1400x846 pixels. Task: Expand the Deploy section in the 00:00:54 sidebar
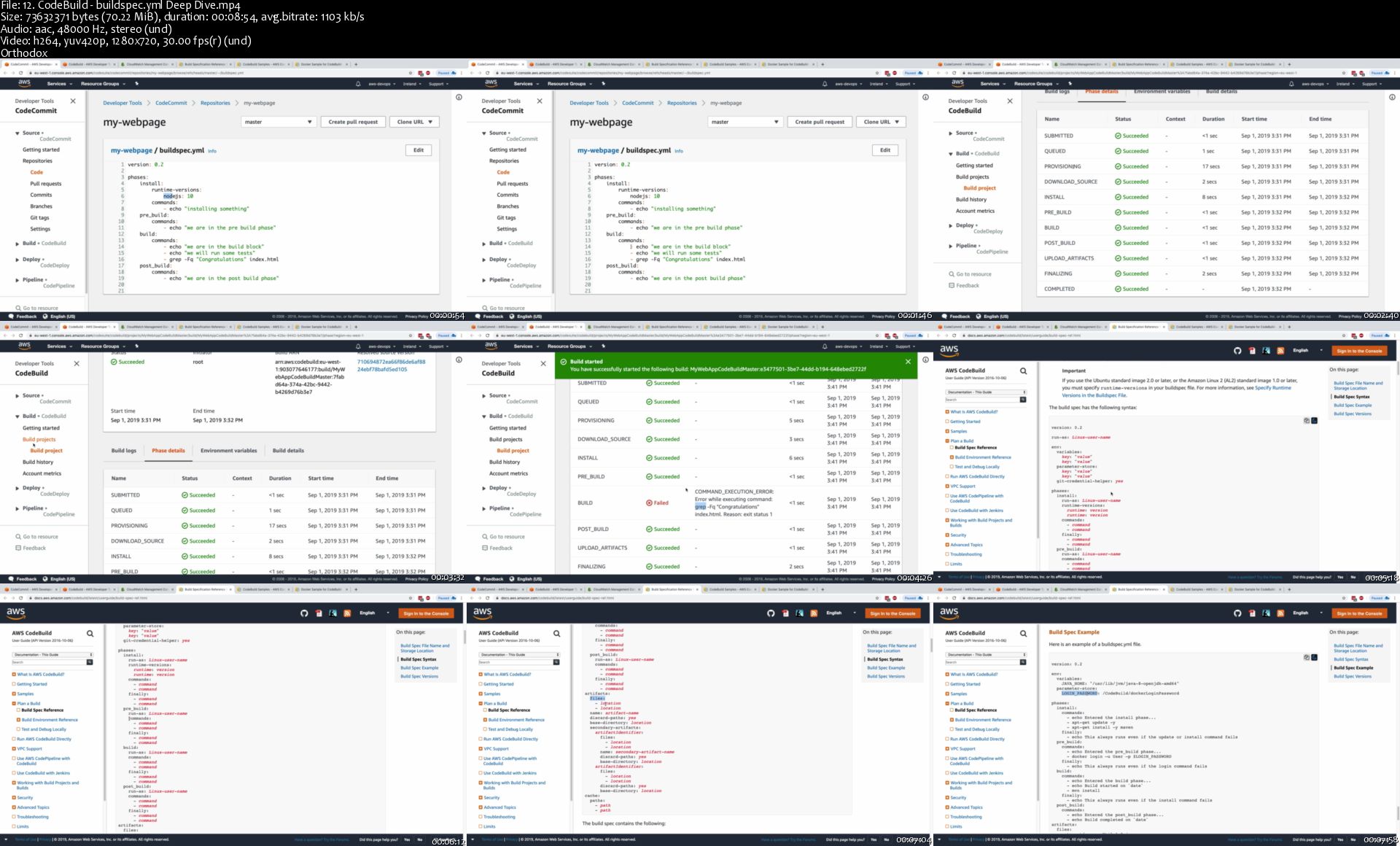(x=17, y=260)
